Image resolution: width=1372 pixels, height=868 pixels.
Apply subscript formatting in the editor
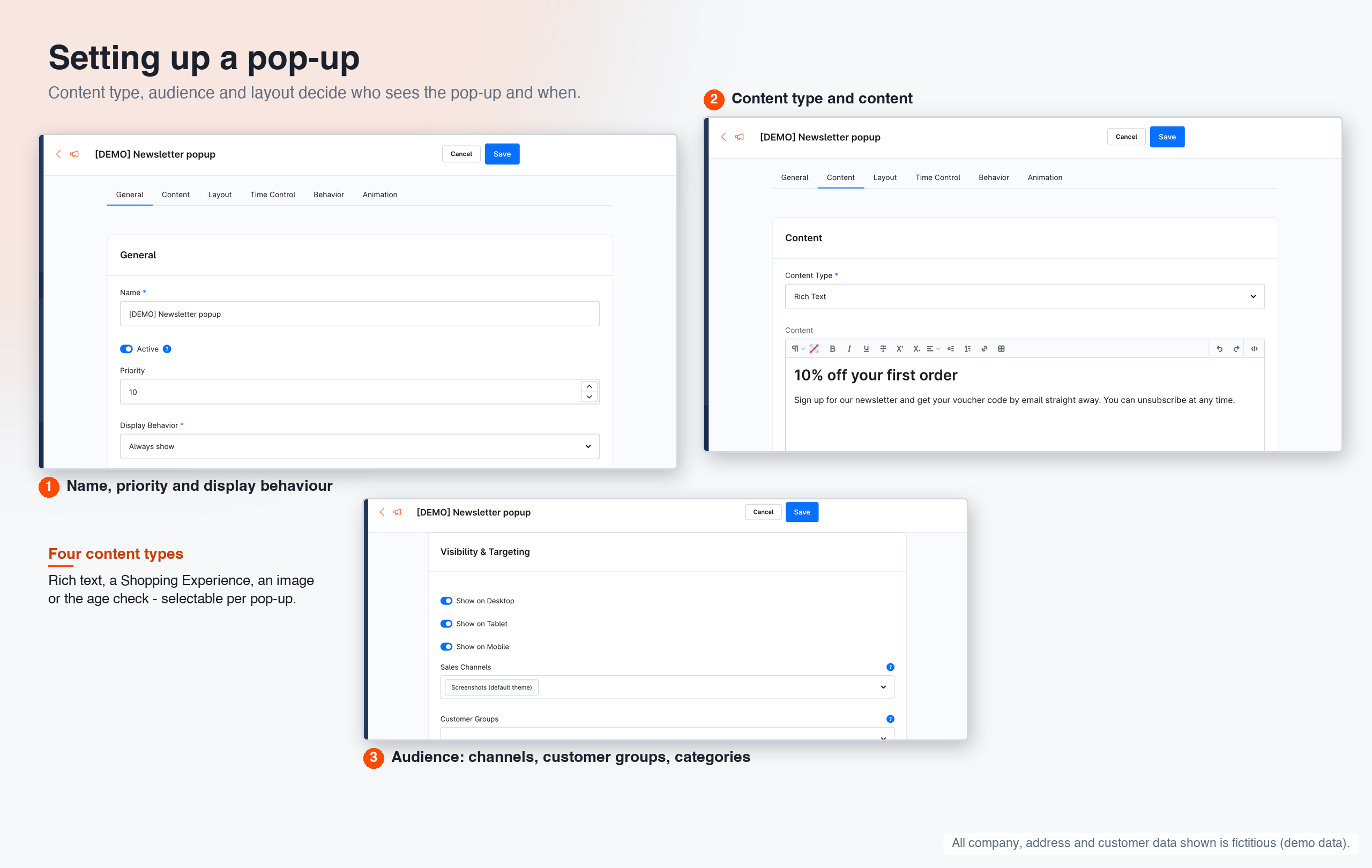pyautogui.click(x=916, y=349)
